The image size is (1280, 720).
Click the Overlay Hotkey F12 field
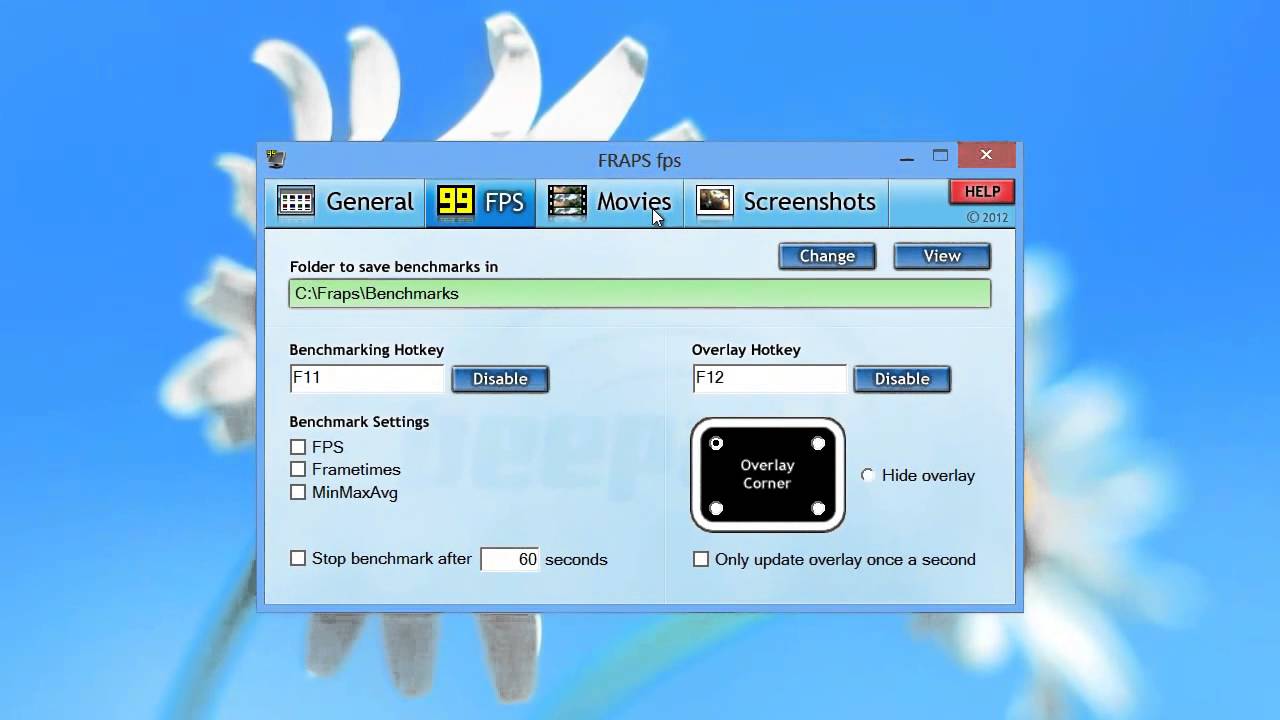pyautogui.click(x=769, y=378)
